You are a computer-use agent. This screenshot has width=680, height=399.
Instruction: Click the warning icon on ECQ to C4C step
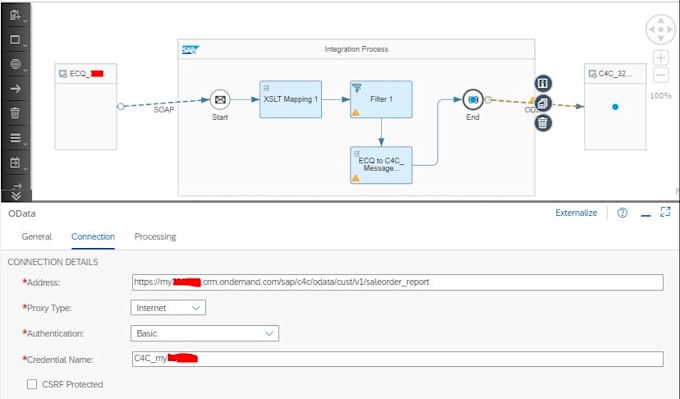pos(356,178)
